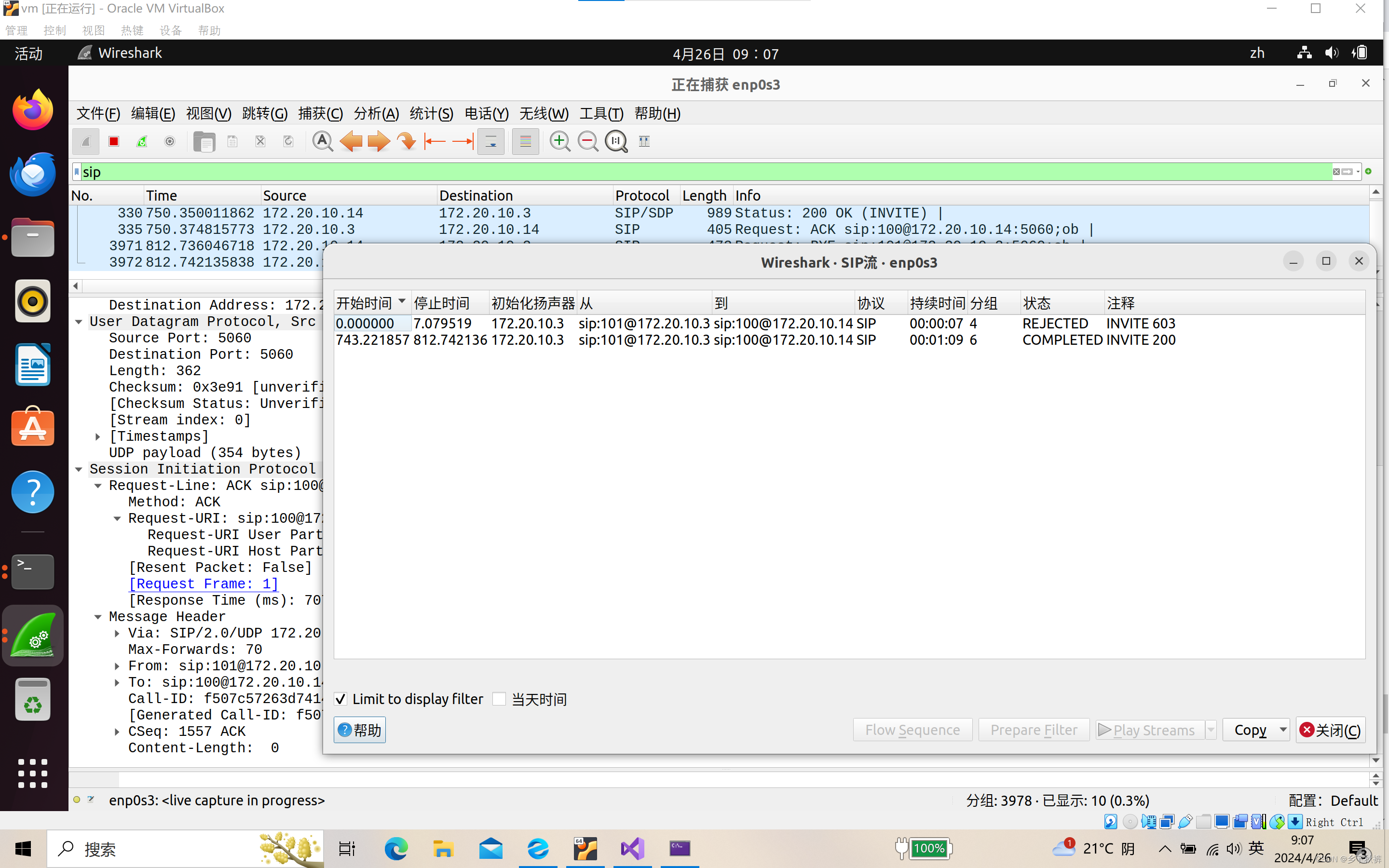This screenshot has height=868, width=1389.
Task: Select the COMPLETED INVITE 200 flow row
Action: point(849,340)
